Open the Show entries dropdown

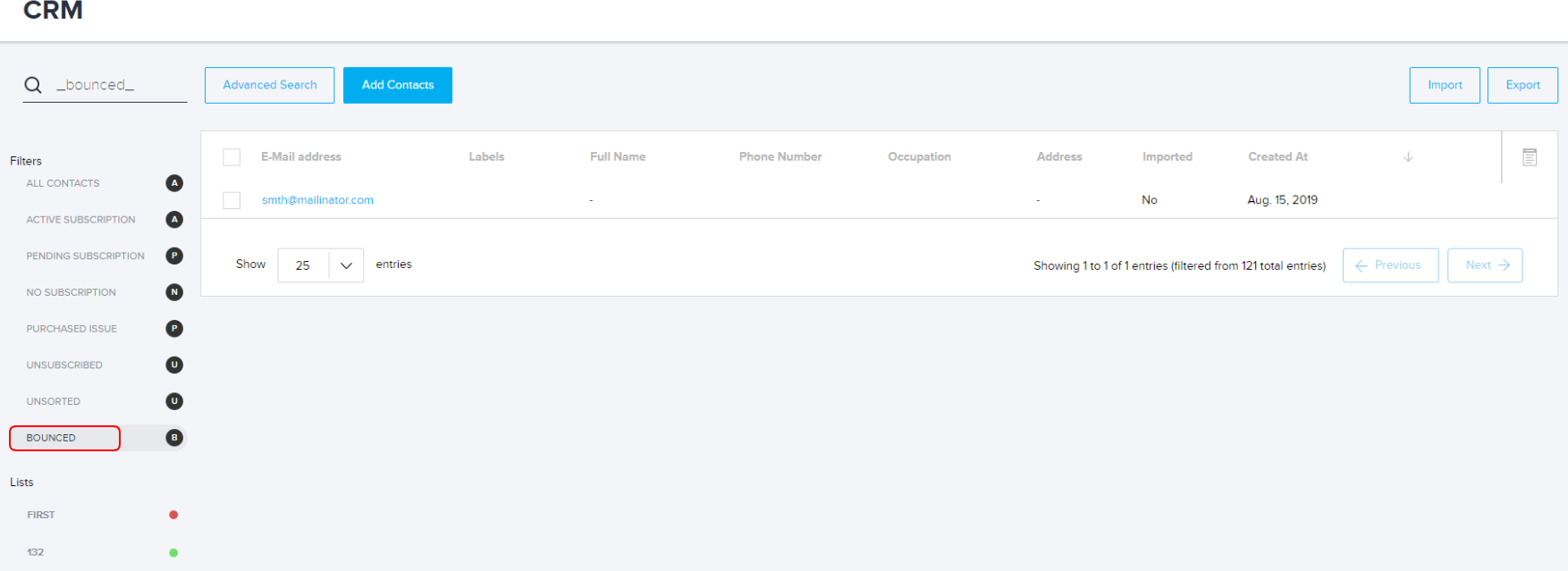point(320,265)
